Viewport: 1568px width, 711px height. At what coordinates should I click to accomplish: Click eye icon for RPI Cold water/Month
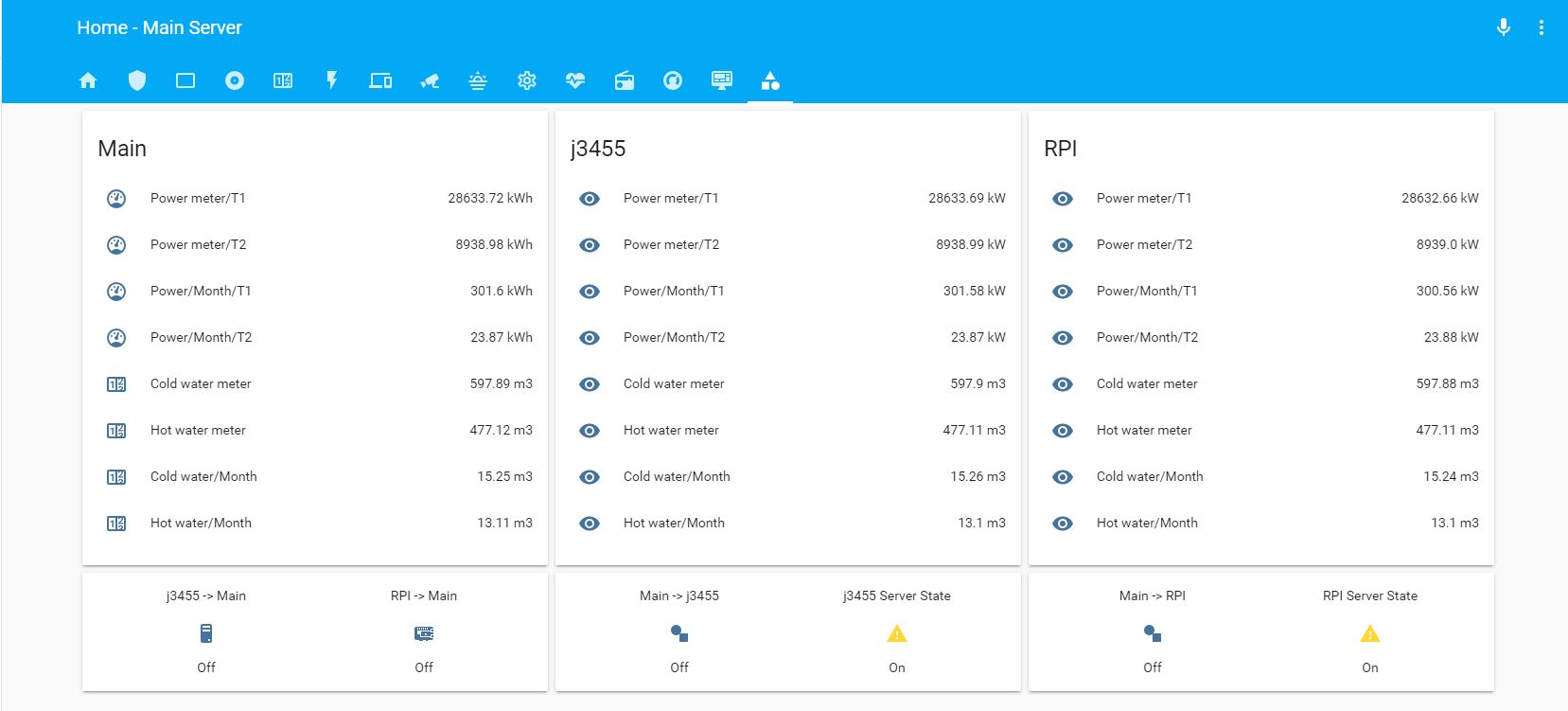[x=1063, y=477]
